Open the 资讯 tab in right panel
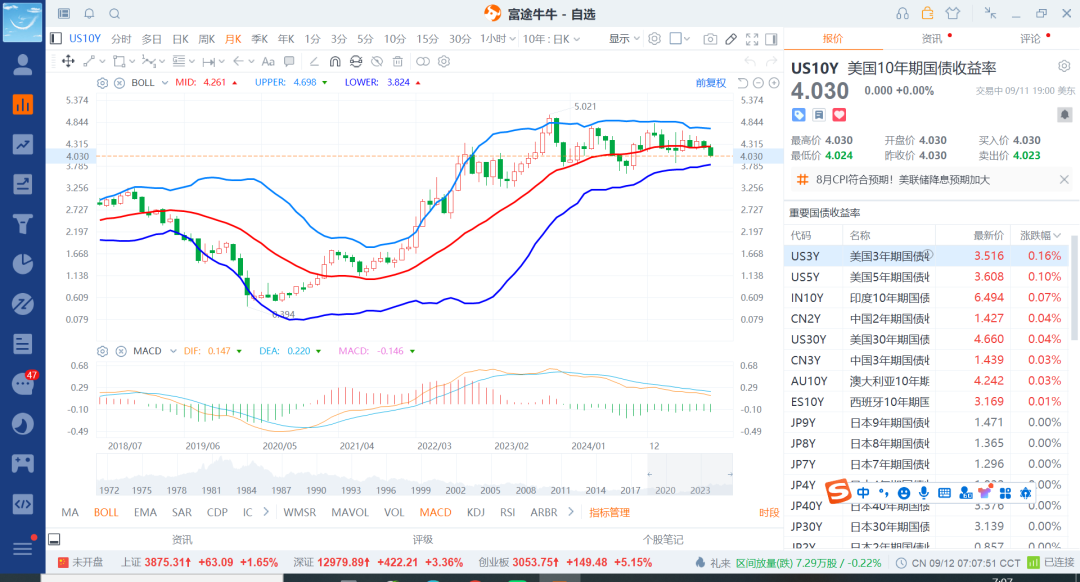Viewport: 1080px width, 582px height. pyautogui.click(x=932, y=39)
